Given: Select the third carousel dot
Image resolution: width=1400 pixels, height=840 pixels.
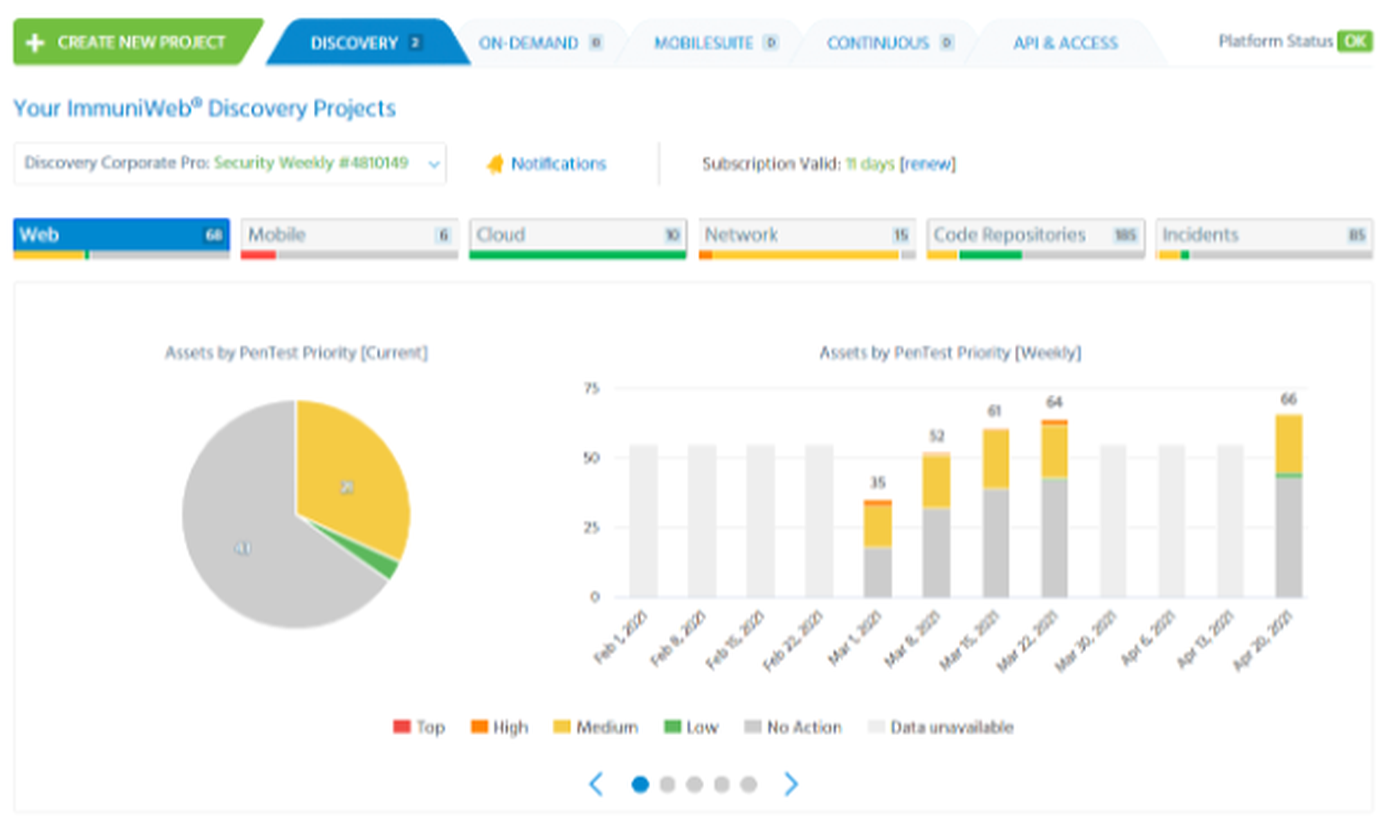Looking at the screenshot, I should 694,784.
